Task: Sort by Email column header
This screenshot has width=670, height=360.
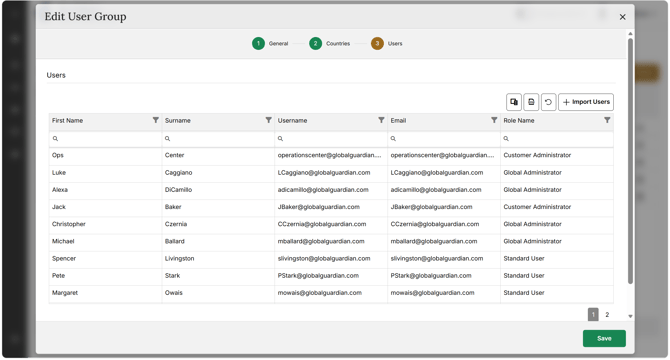Action: point(398,120)
